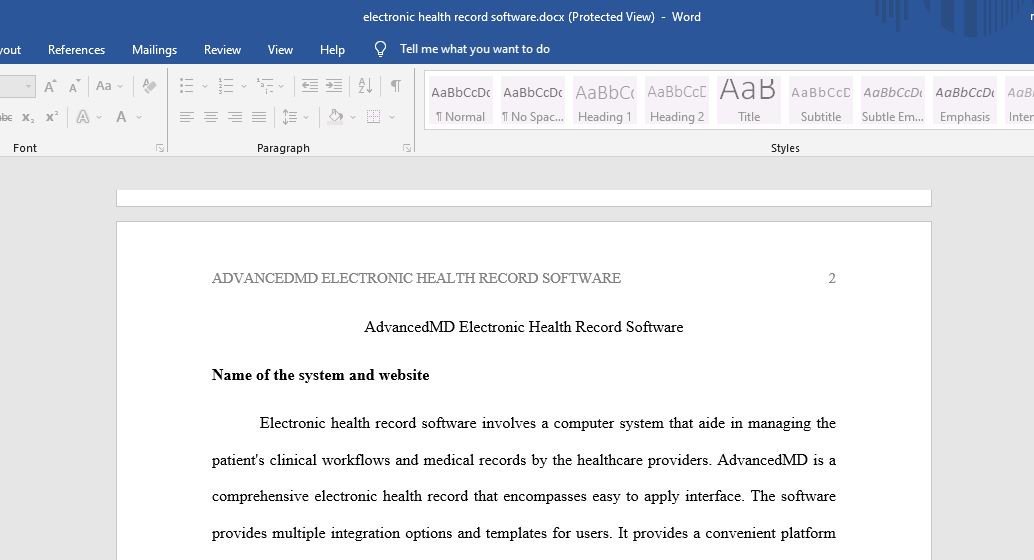Open the References tab
The width and height of the screenshot is (1034, 560).
click(x=76, y=49)
